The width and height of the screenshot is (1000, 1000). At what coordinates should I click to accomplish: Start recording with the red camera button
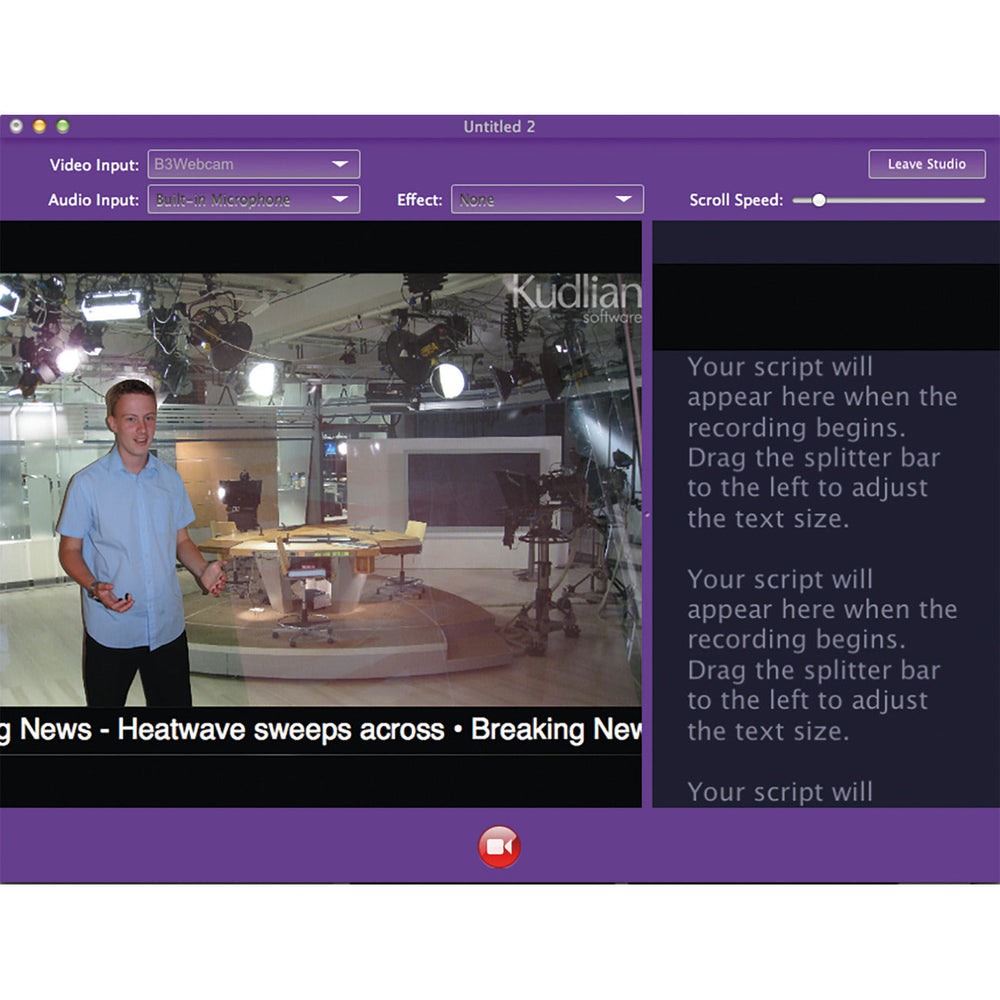(x=499, y=847)
